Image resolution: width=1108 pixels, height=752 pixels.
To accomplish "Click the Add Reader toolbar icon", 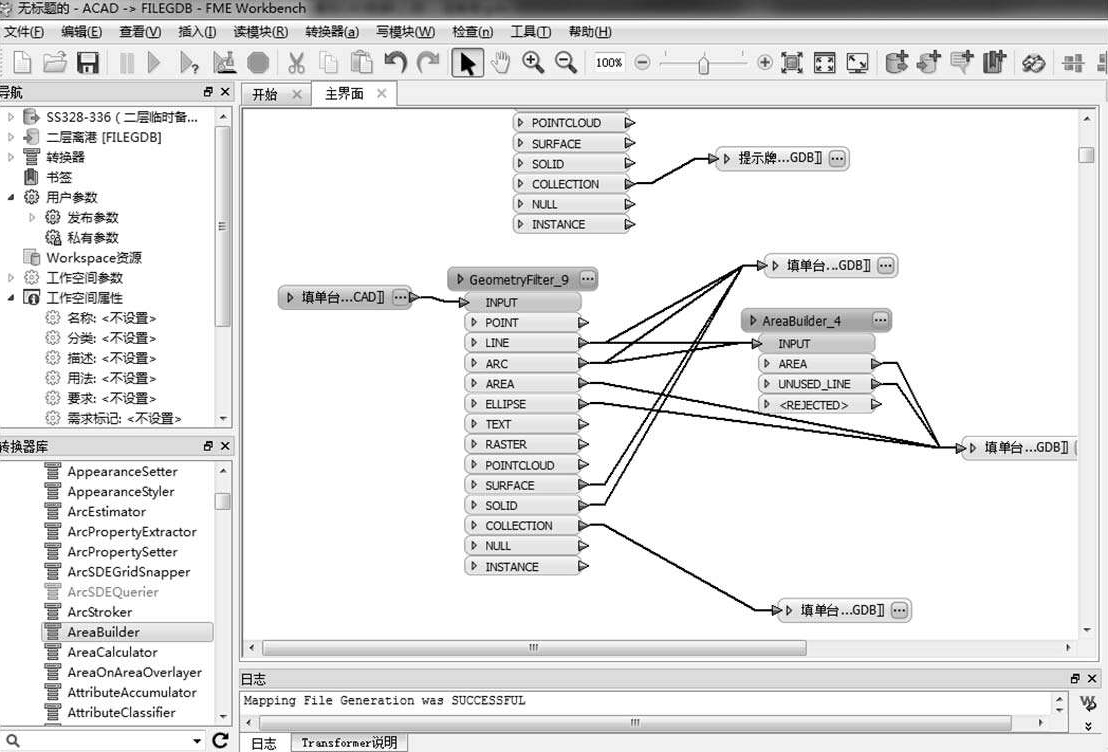I will (896, 62).
